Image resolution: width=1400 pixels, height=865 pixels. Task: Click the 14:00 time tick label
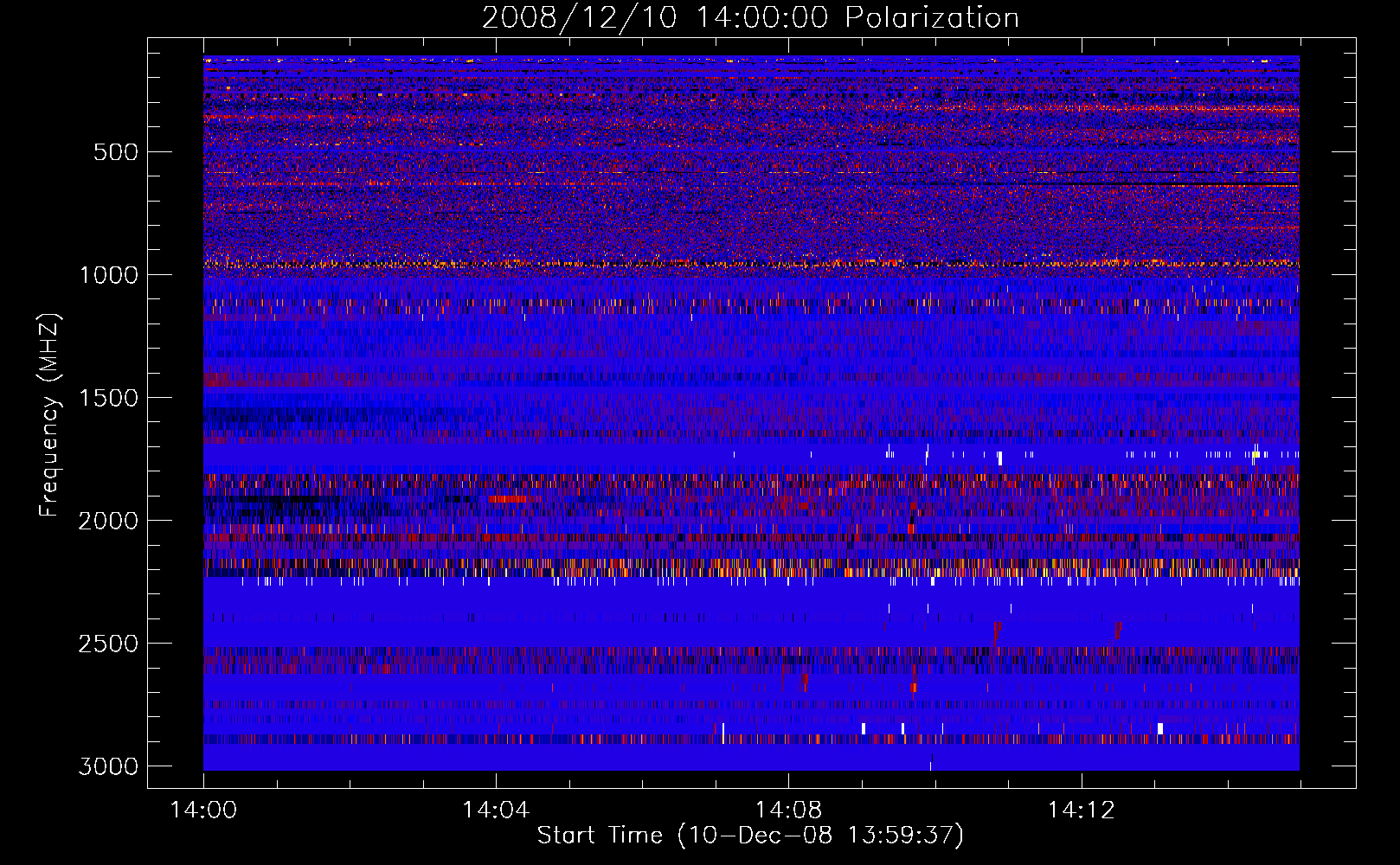click(x=203, y=811)
